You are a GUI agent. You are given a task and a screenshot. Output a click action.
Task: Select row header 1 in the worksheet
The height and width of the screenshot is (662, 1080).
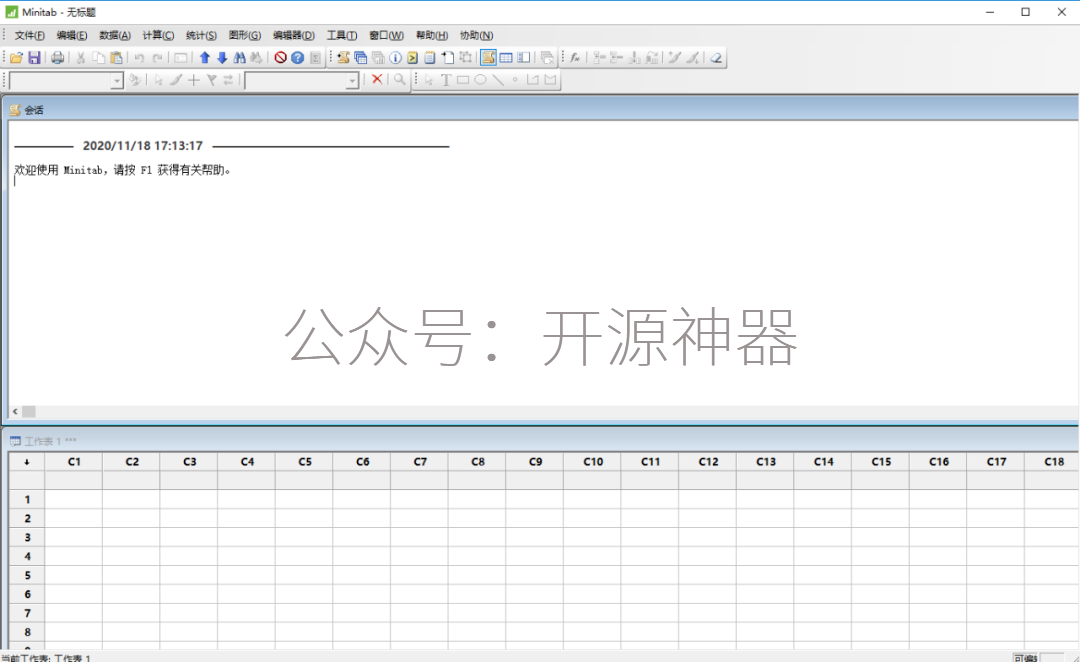(27, 499)
